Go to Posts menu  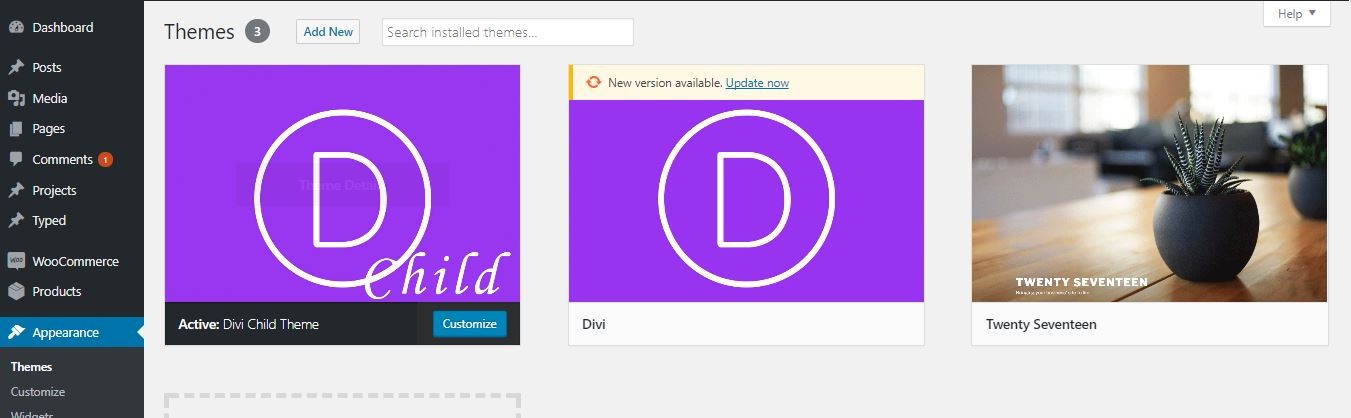[x=72, y=68]
